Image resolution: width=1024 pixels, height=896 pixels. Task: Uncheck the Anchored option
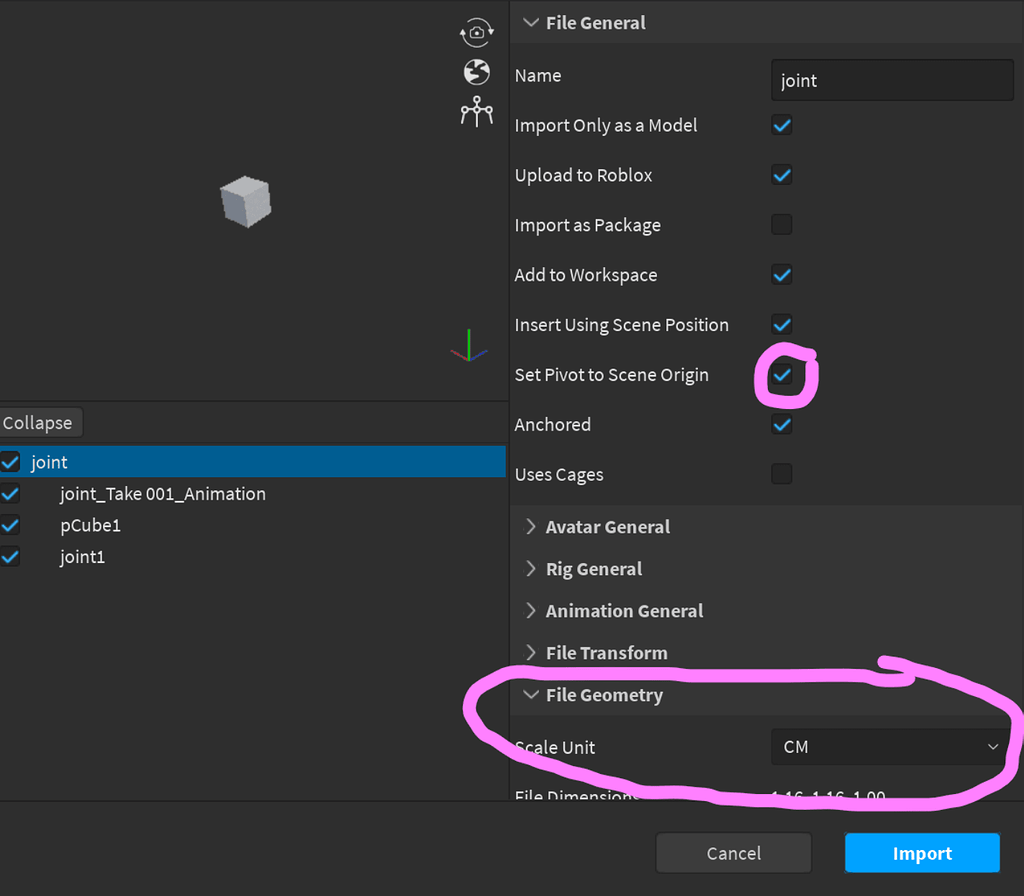pos(781,424)
